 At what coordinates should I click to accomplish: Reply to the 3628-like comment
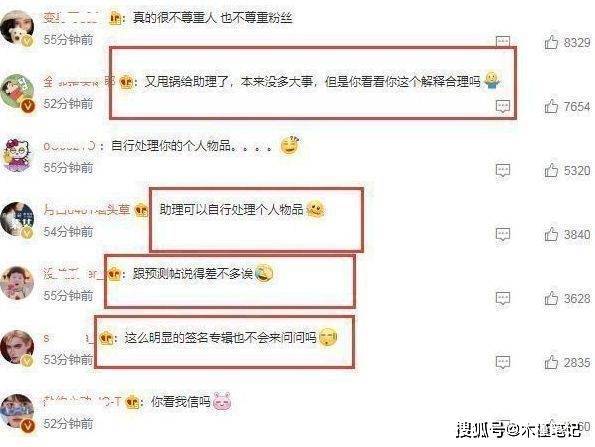point(503,299)
